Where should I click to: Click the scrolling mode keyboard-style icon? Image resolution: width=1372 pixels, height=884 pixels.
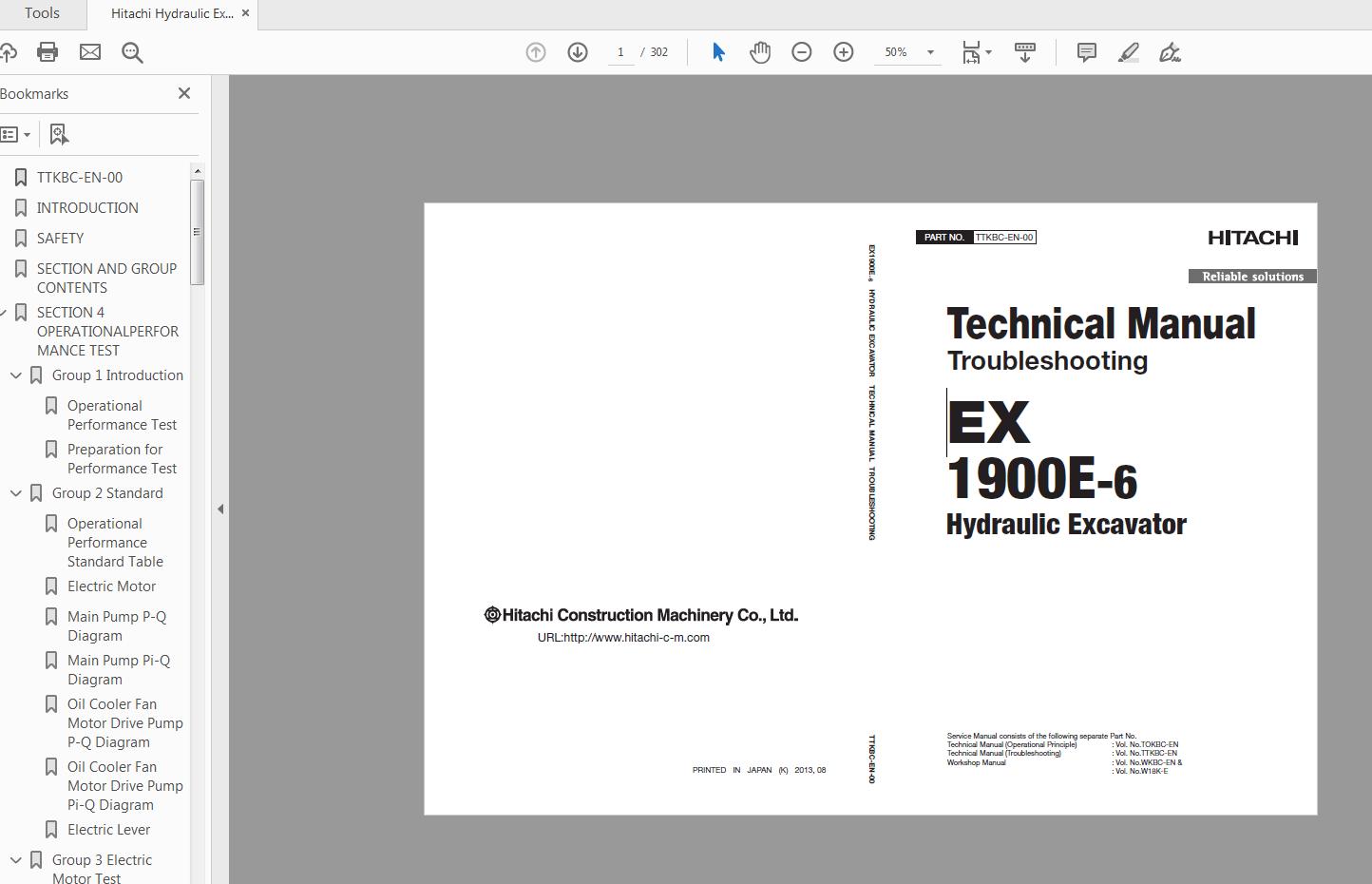pos(1025,52)
